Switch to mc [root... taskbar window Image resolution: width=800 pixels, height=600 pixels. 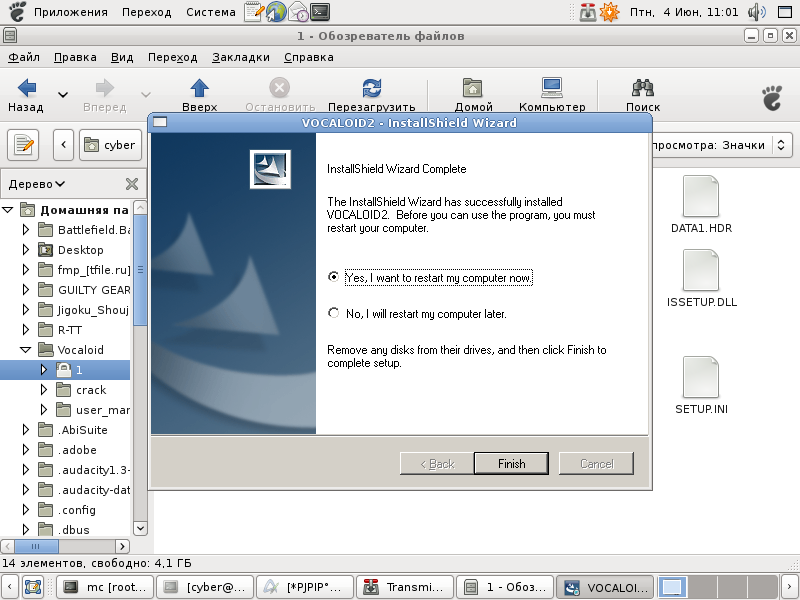pos(105,587)
